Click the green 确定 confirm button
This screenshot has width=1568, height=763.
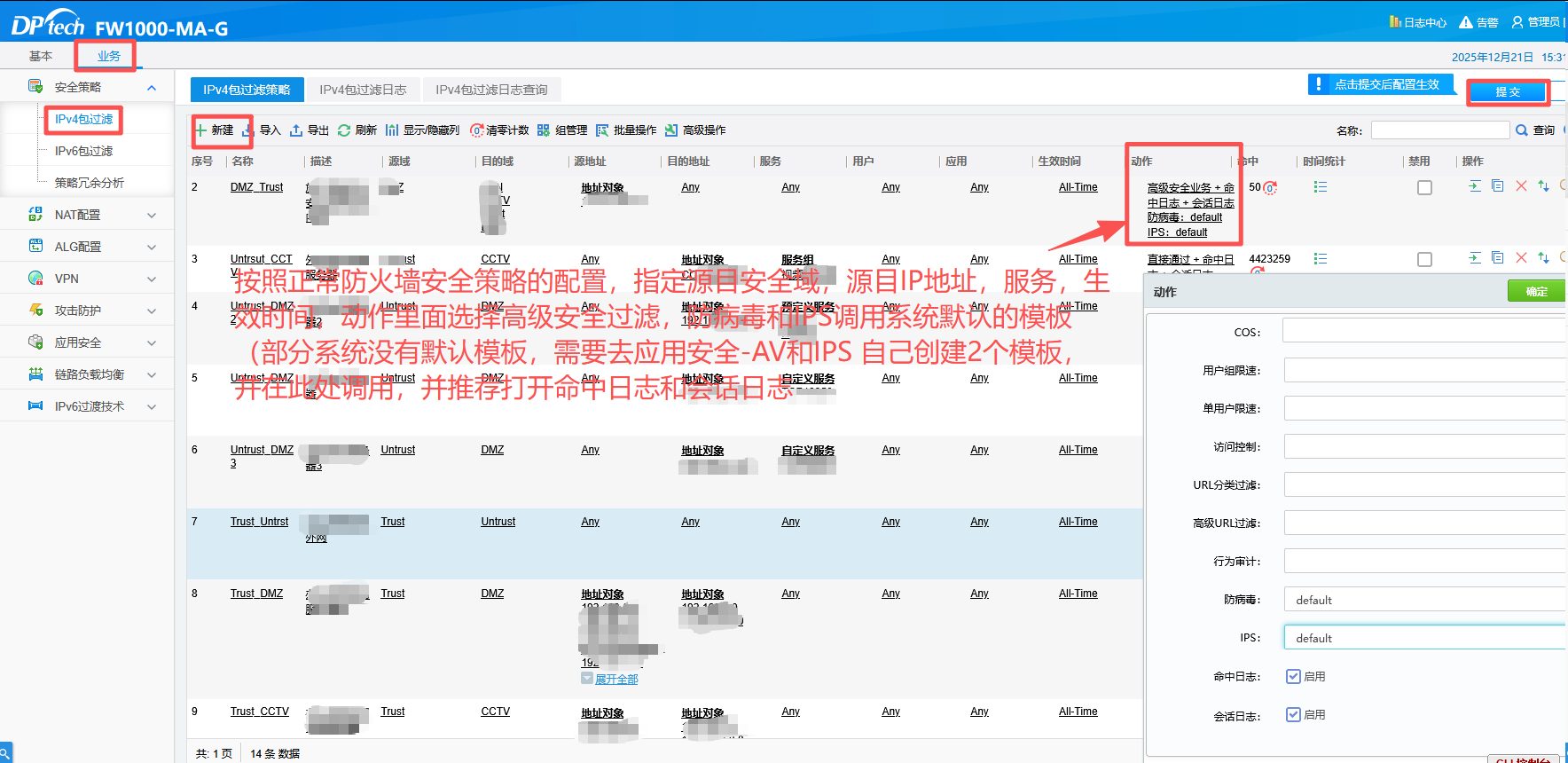[x=1536, y=291]
